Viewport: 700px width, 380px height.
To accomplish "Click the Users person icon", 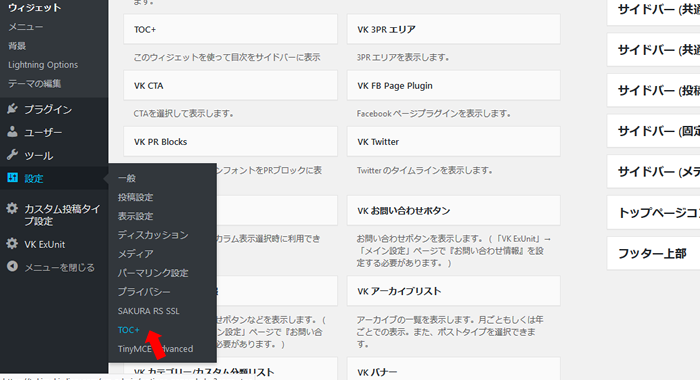I will pos(12,132).
